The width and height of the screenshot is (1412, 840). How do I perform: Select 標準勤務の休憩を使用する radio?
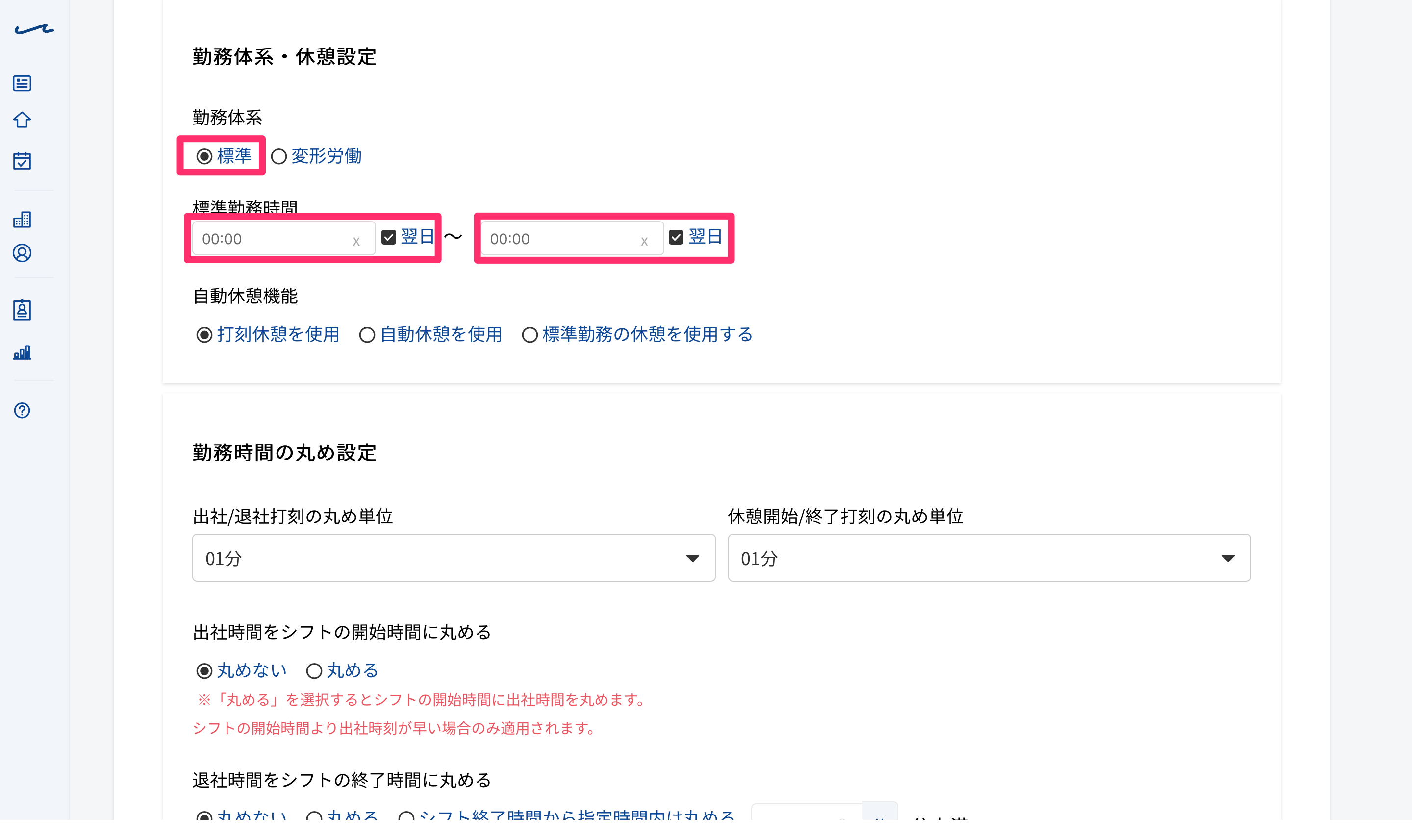click(x=529, y=335)
